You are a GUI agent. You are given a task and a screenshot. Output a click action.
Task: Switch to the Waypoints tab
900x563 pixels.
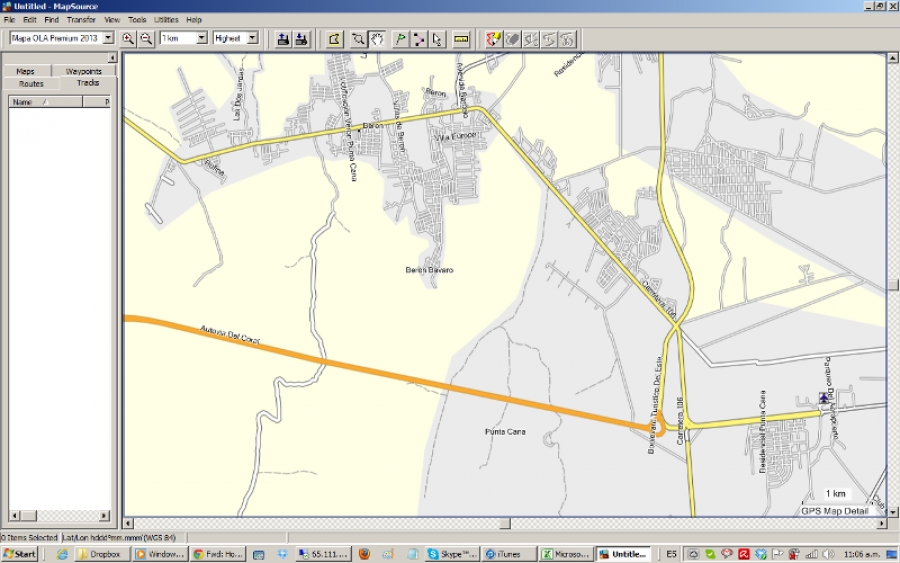(84, 71)
